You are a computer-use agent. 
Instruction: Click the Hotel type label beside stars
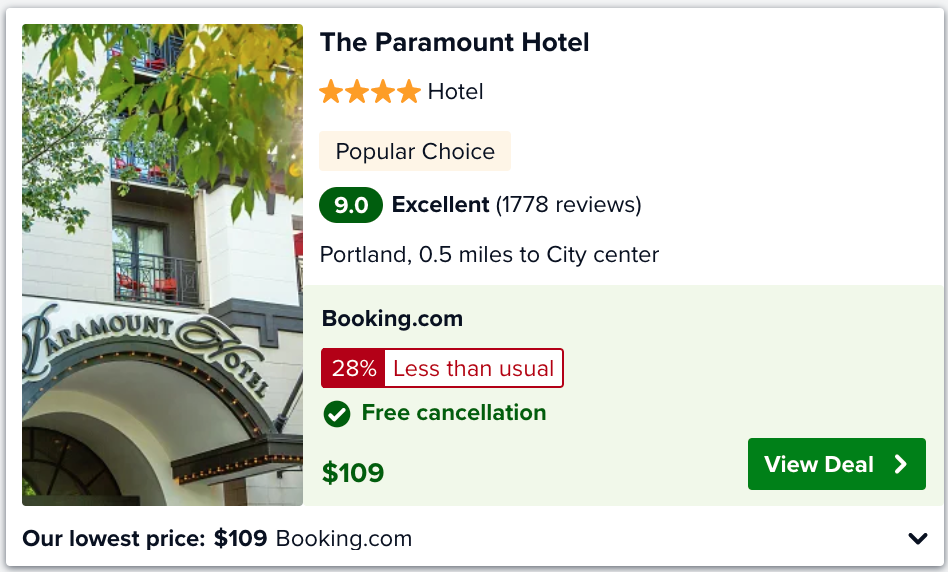pos(455,92)
